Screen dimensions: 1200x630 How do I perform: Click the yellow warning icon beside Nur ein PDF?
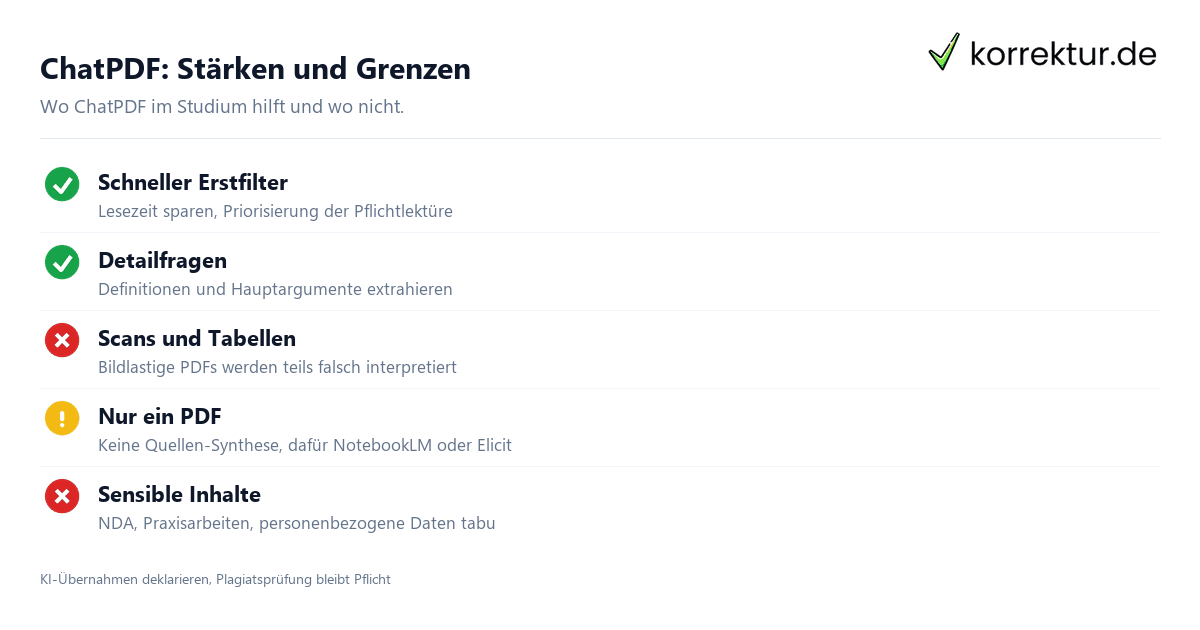tap(62, 418)
